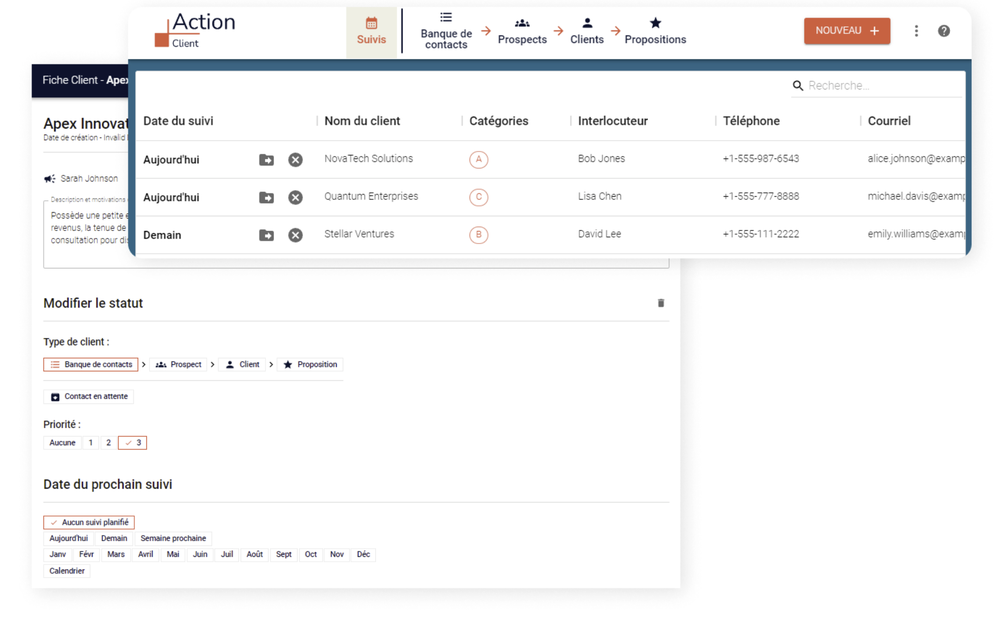This screenshot has height=628, width=1000.
Task: Set client type to Banque de contacts
Action: tap(91, 365)
